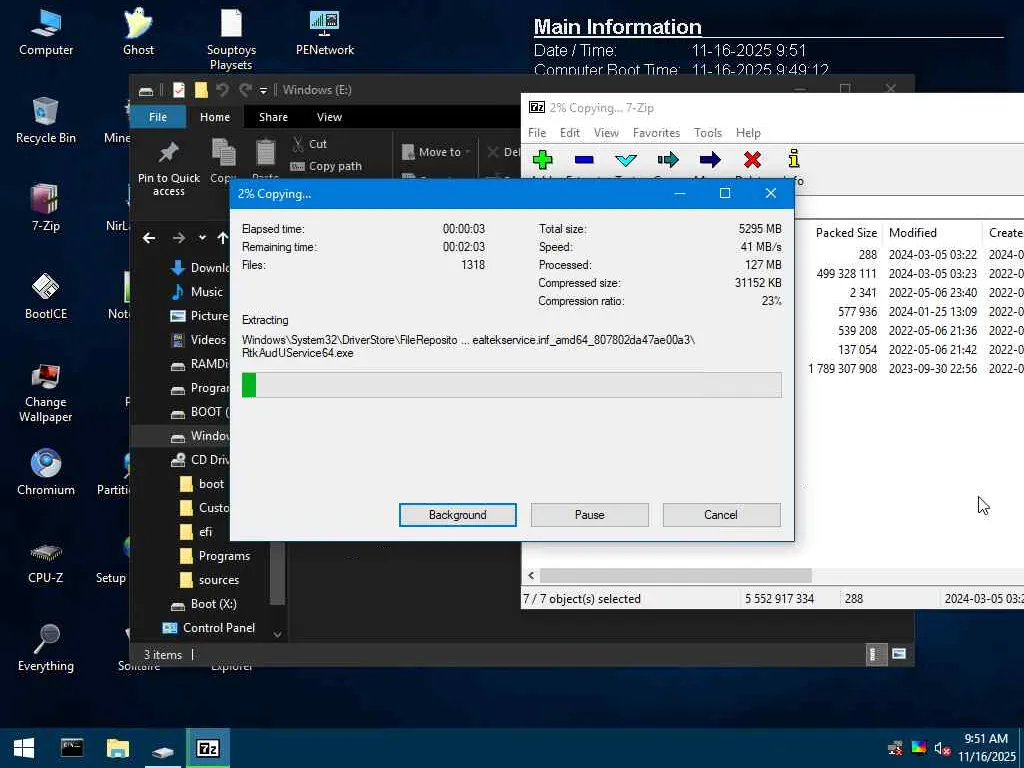Click the Move (dark blue arrow) icon in 7-Zip
This screenshot has height=768, width=1024.
(710, 159)
